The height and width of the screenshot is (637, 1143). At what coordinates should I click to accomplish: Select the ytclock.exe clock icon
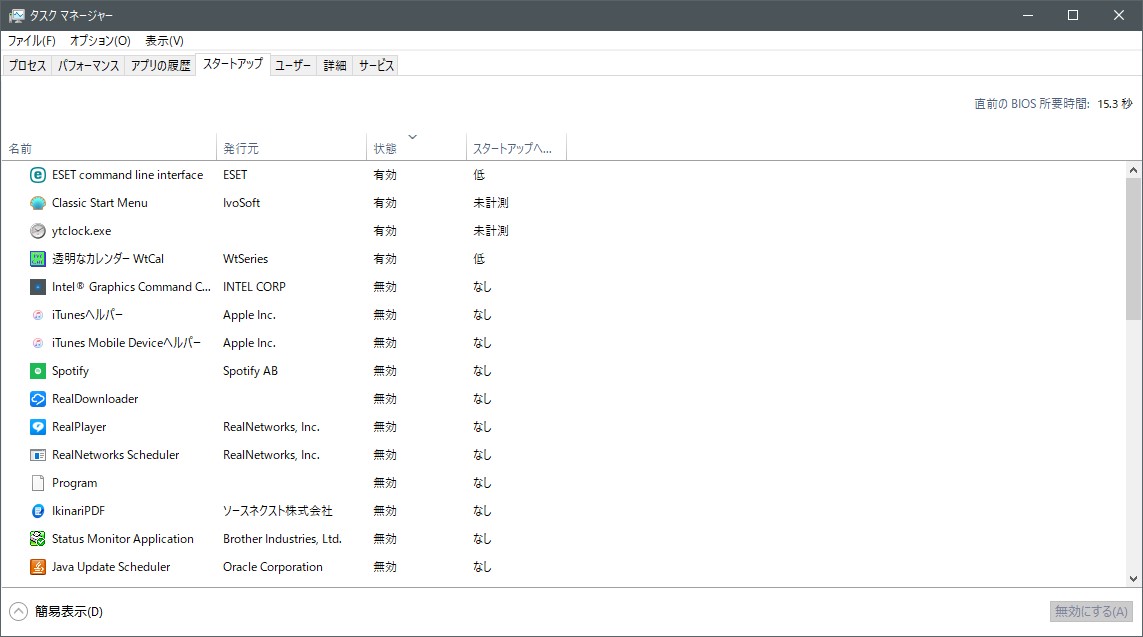pos(38,231)
